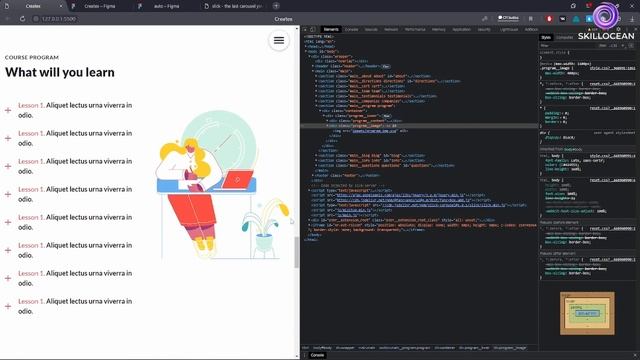Collapse the main class="main" node
This screenshot has width=640, height=360.
click(313, 71)
